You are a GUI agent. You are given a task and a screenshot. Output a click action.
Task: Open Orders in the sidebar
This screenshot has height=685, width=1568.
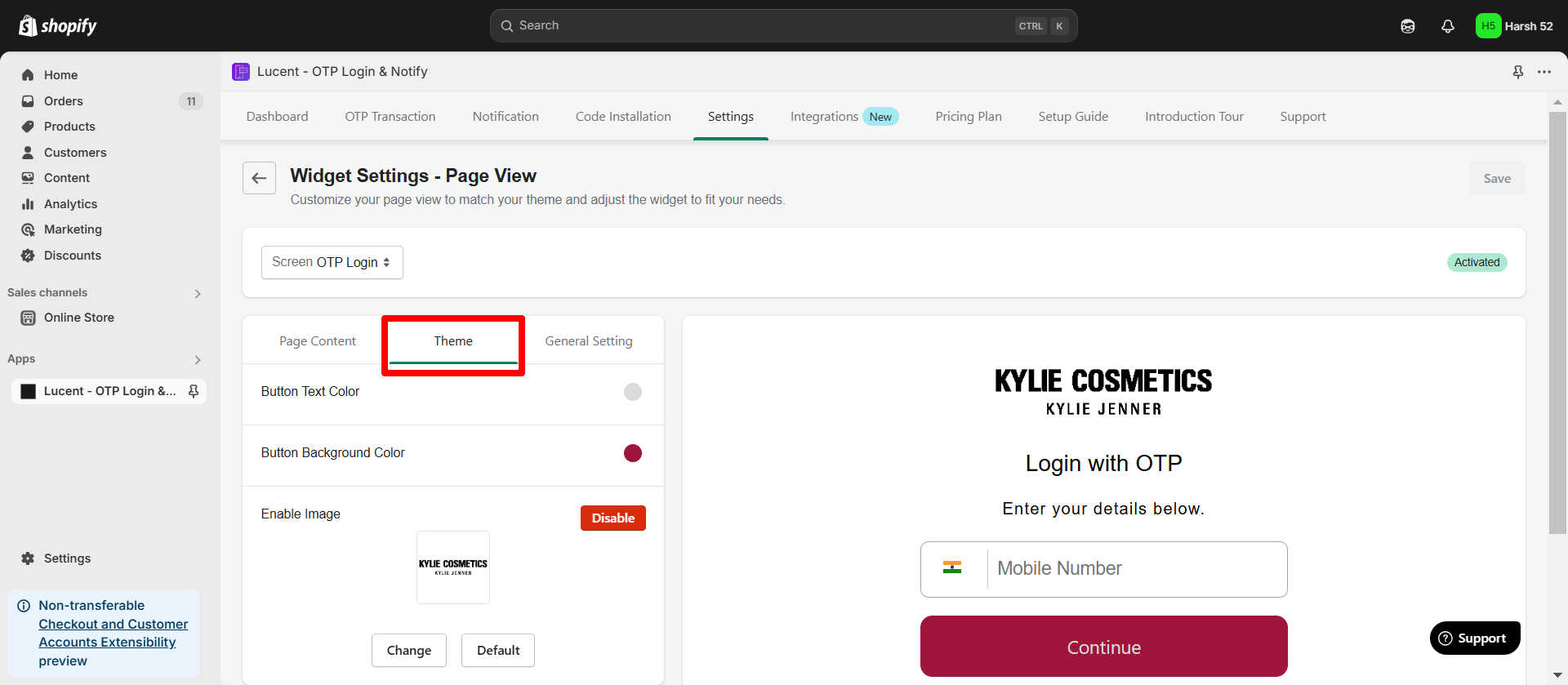[64, 101]
